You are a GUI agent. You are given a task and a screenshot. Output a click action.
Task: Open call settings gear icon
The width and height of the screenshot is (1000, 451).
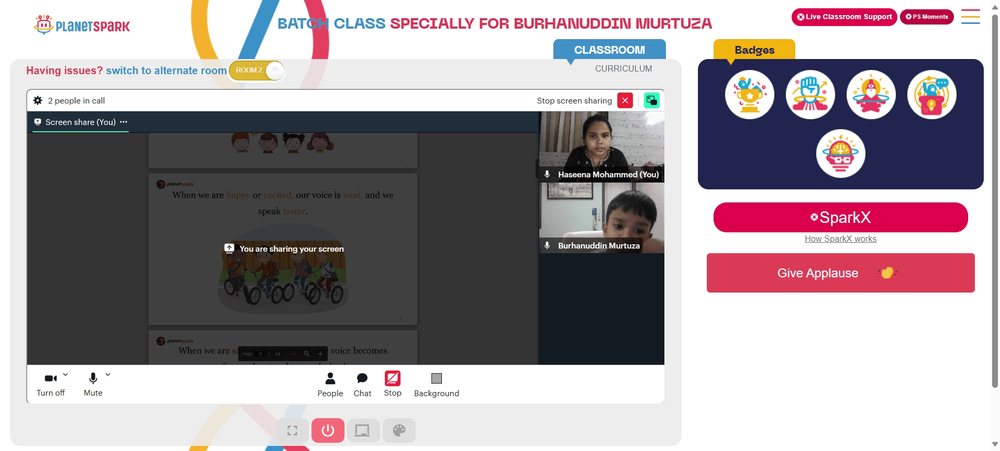38,100
